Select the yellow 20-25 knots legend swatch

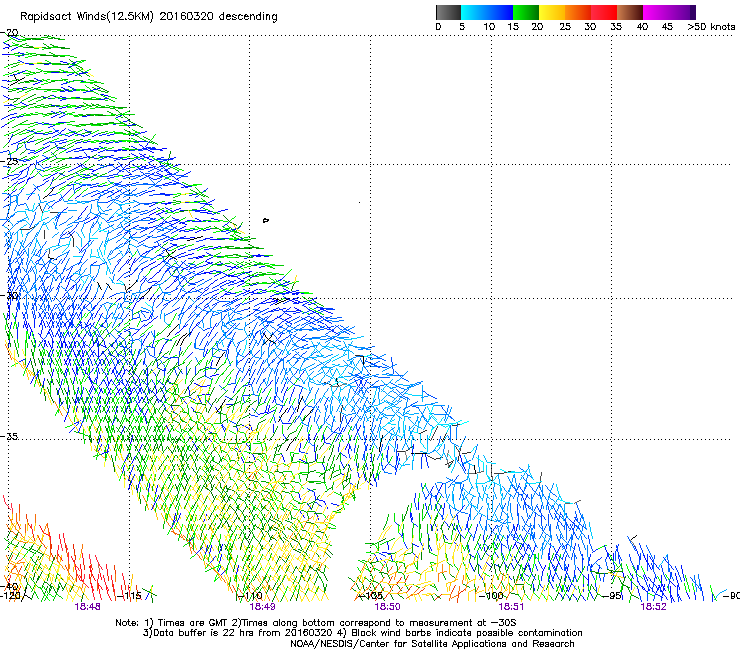click(x=552, y=12)
